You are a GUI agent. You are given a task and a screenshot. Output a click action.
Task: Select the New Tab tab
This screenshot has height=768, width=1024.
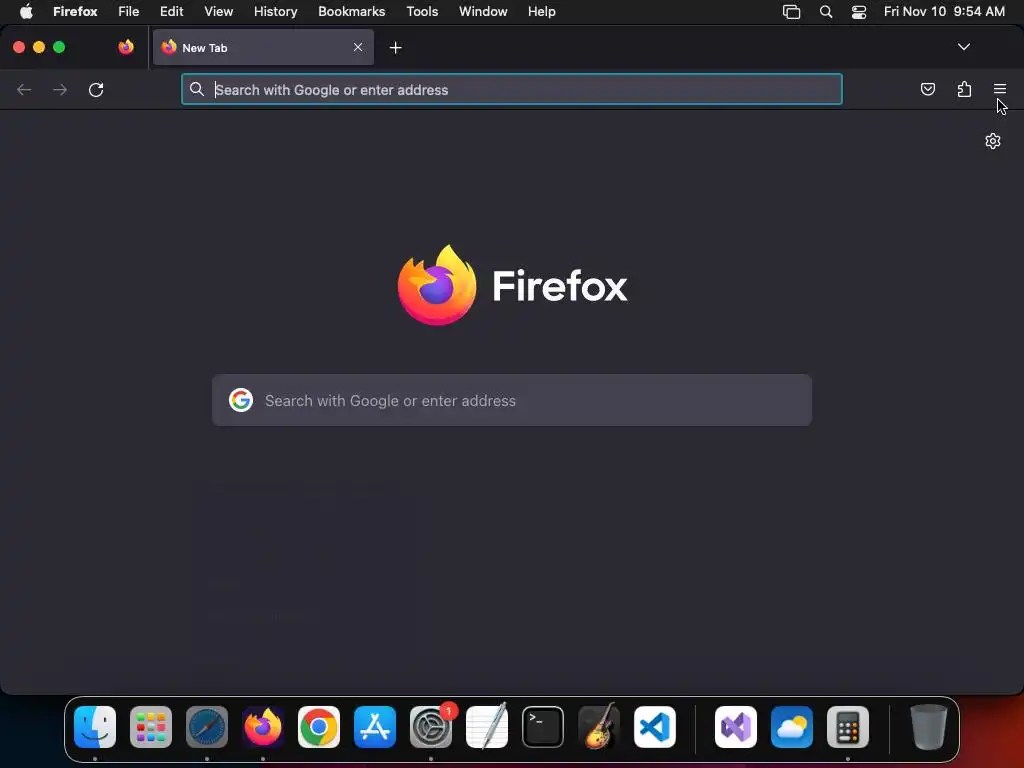click(263, 47)
